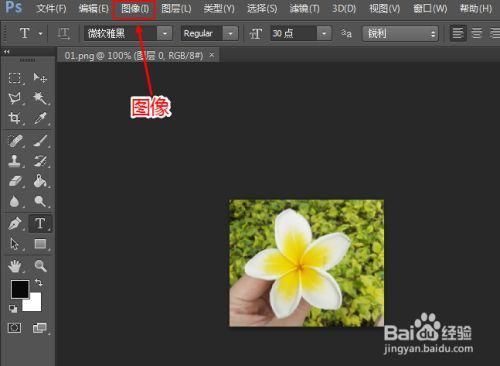Change the screen mode
This screenshot has width=500, height=366.
pos(40,328)
